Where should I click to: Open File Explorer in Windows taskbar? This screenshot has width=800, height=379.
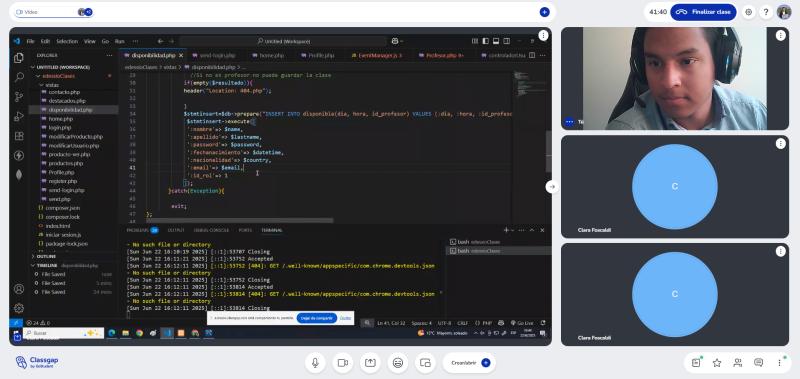pyautogui.click(x=126, y=333)
